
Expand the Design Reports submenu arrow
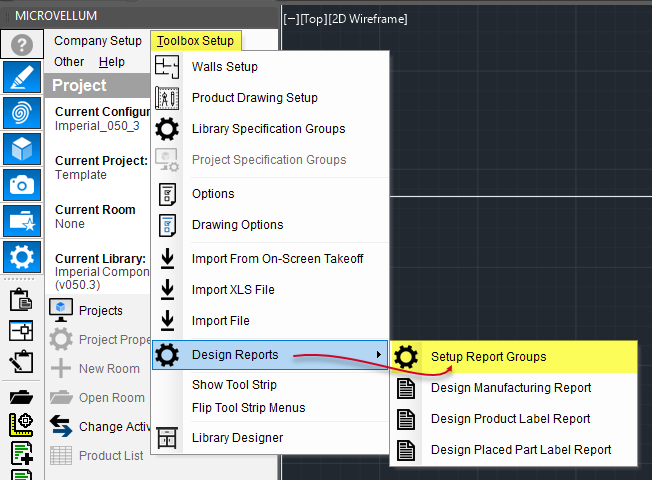378,354
